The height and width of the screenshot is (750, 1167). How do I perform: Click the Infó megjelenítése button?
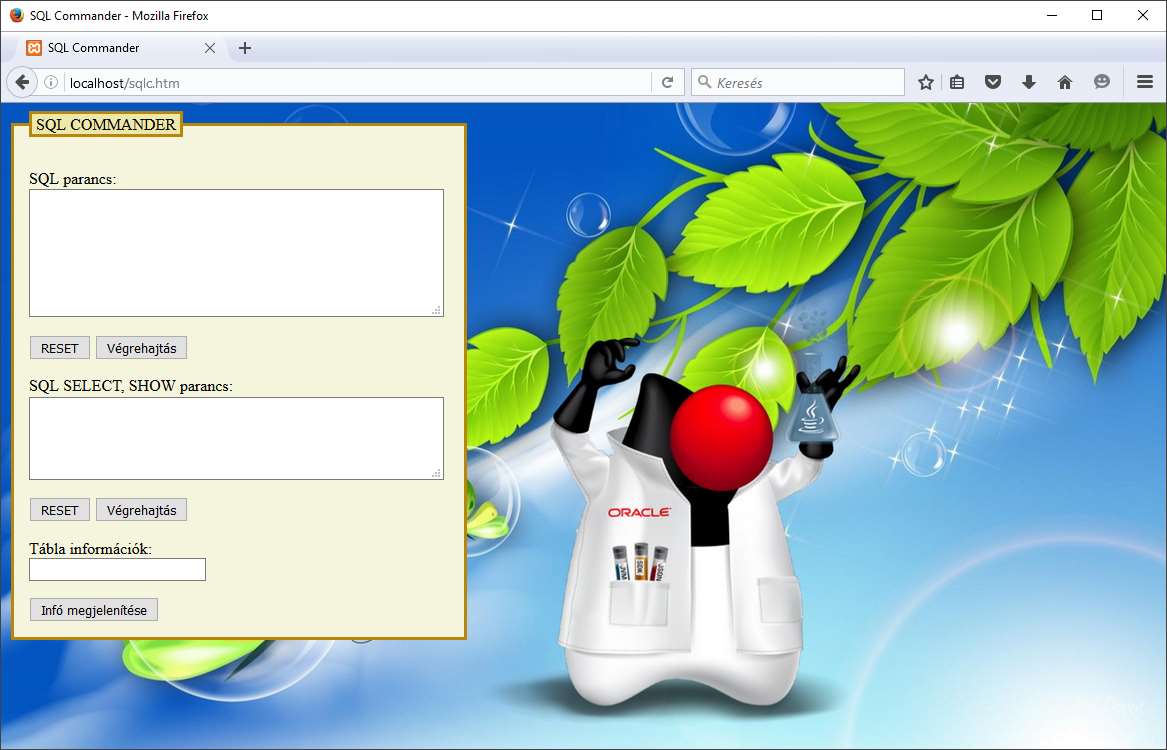94,610
